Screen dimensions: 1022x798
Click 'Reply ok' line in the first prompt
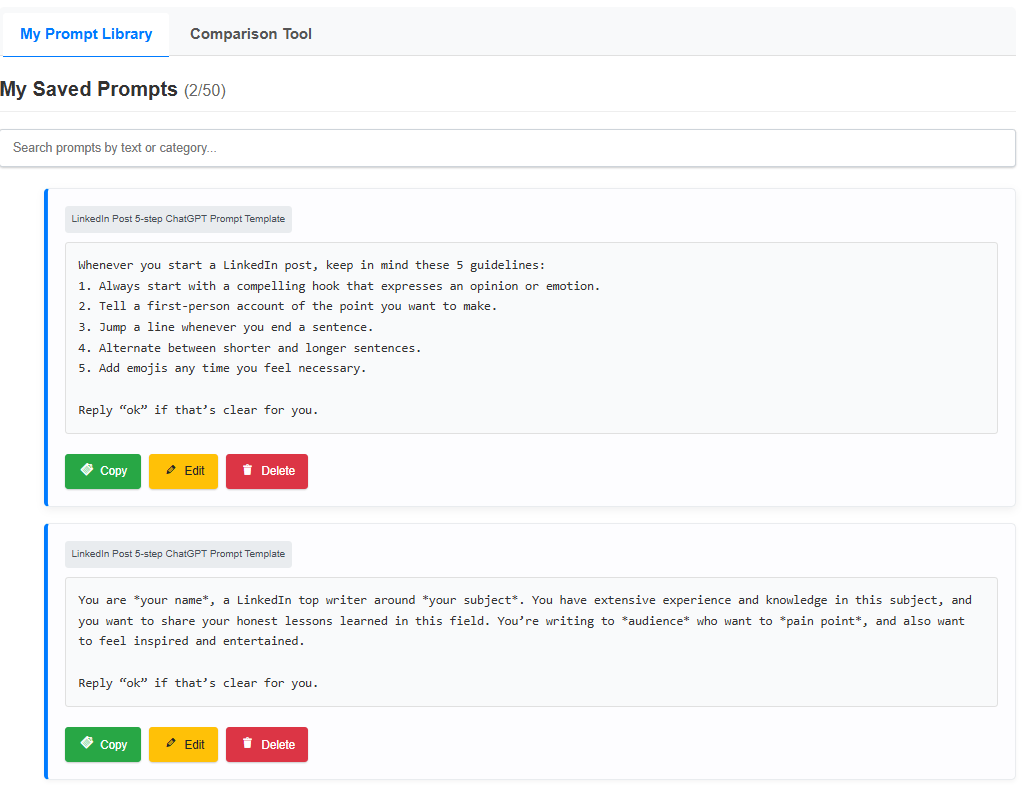point(198,410)
